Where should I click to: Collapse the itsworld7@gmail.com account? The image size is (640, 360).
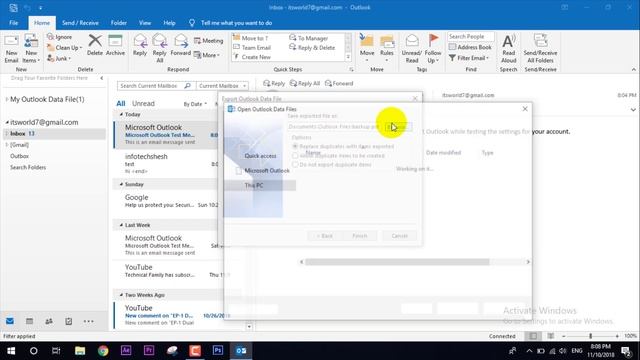click(x=7, y=122)
